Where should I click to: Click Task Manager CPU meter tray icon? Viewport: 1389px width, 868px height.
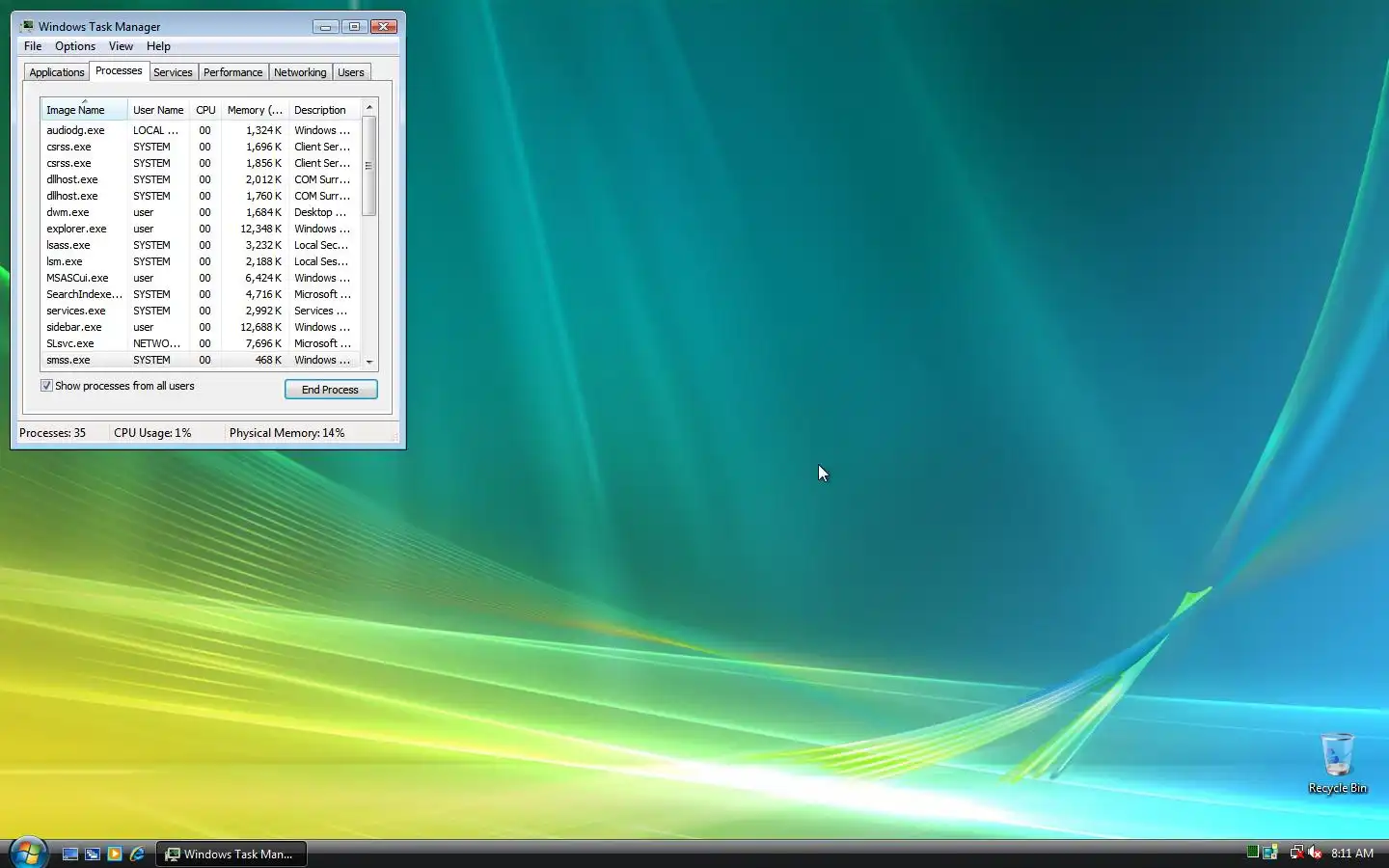1252,852
